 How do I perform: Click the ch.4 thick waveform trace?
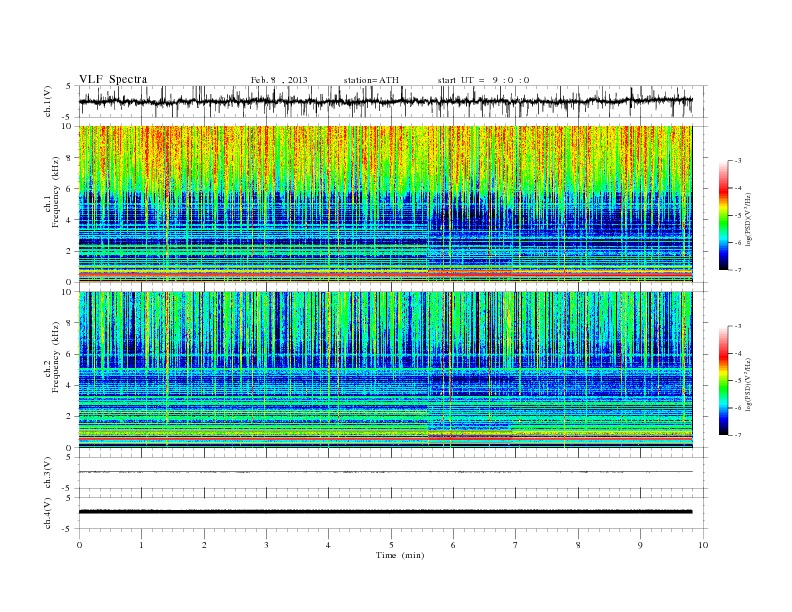click(385, 512)
